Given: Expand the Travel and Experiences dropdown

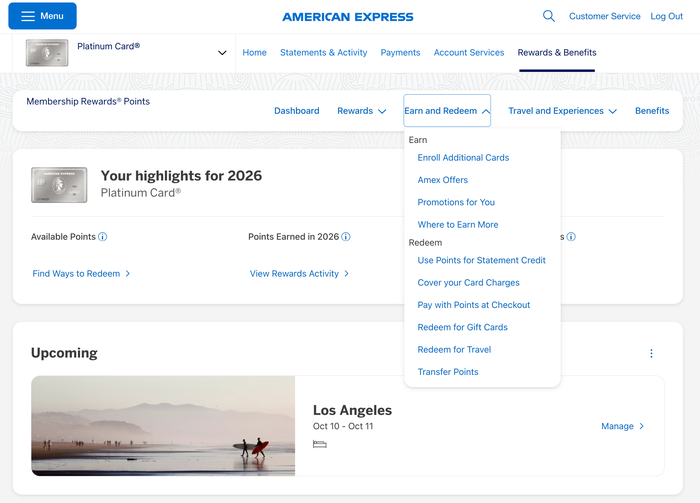Looking at the screenshot, I should coord(562,111).
